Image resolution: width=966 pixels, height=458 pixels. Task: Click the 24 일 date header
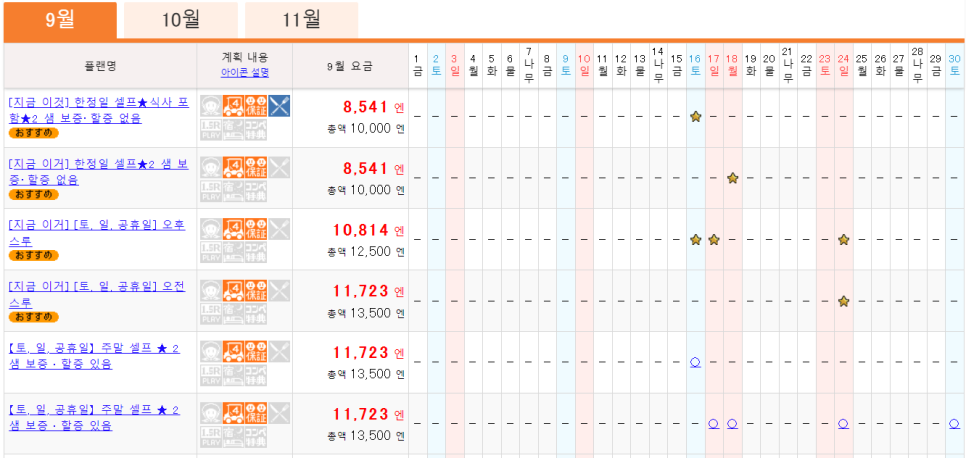click(843, 65)
